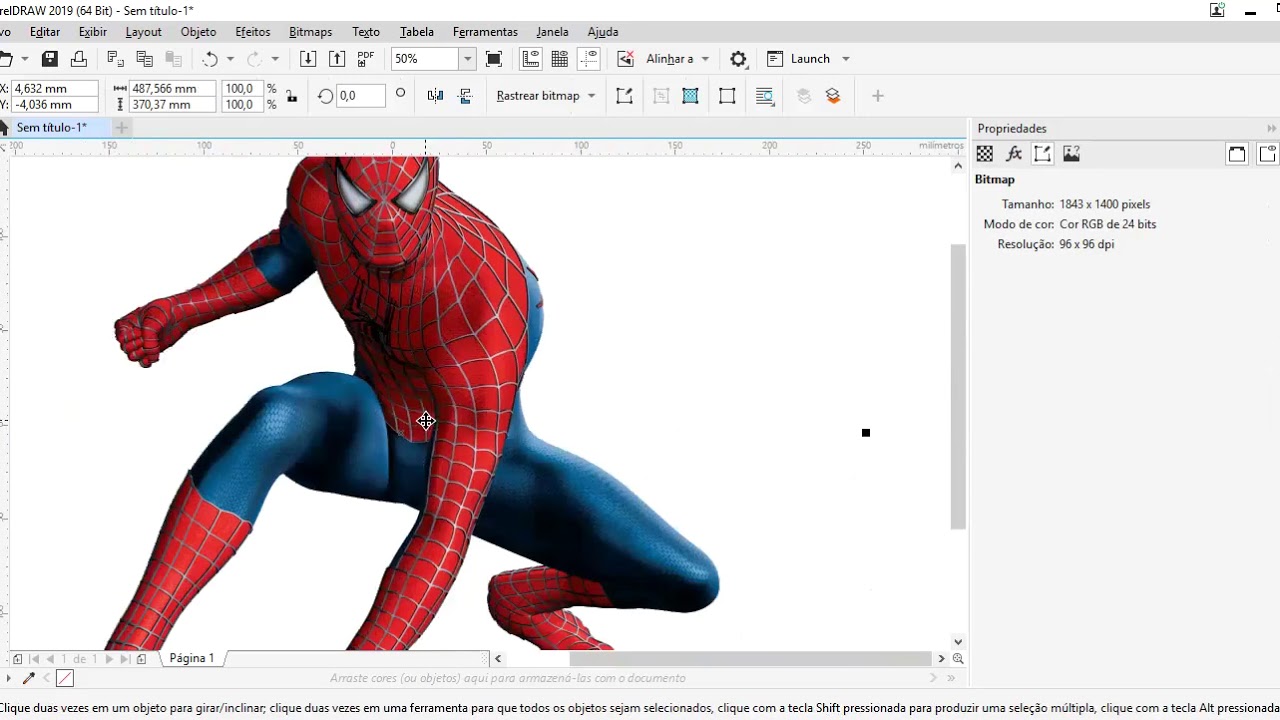1280x720 pixels.
Task: Open the Editar menu
Action: 45,32
